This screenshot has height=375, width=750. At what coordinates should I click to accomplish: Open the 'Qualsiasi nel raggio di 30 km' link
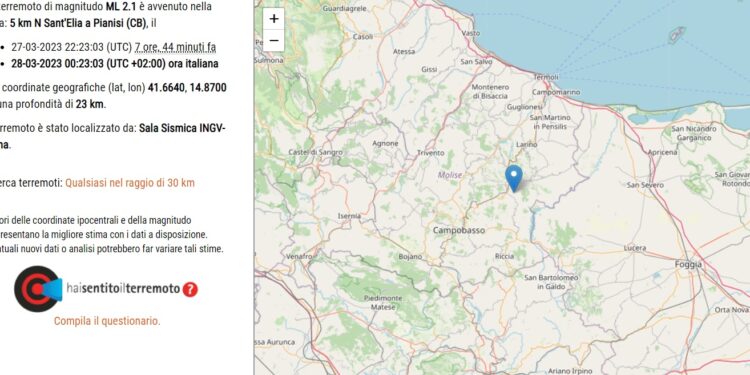[130, 183]
